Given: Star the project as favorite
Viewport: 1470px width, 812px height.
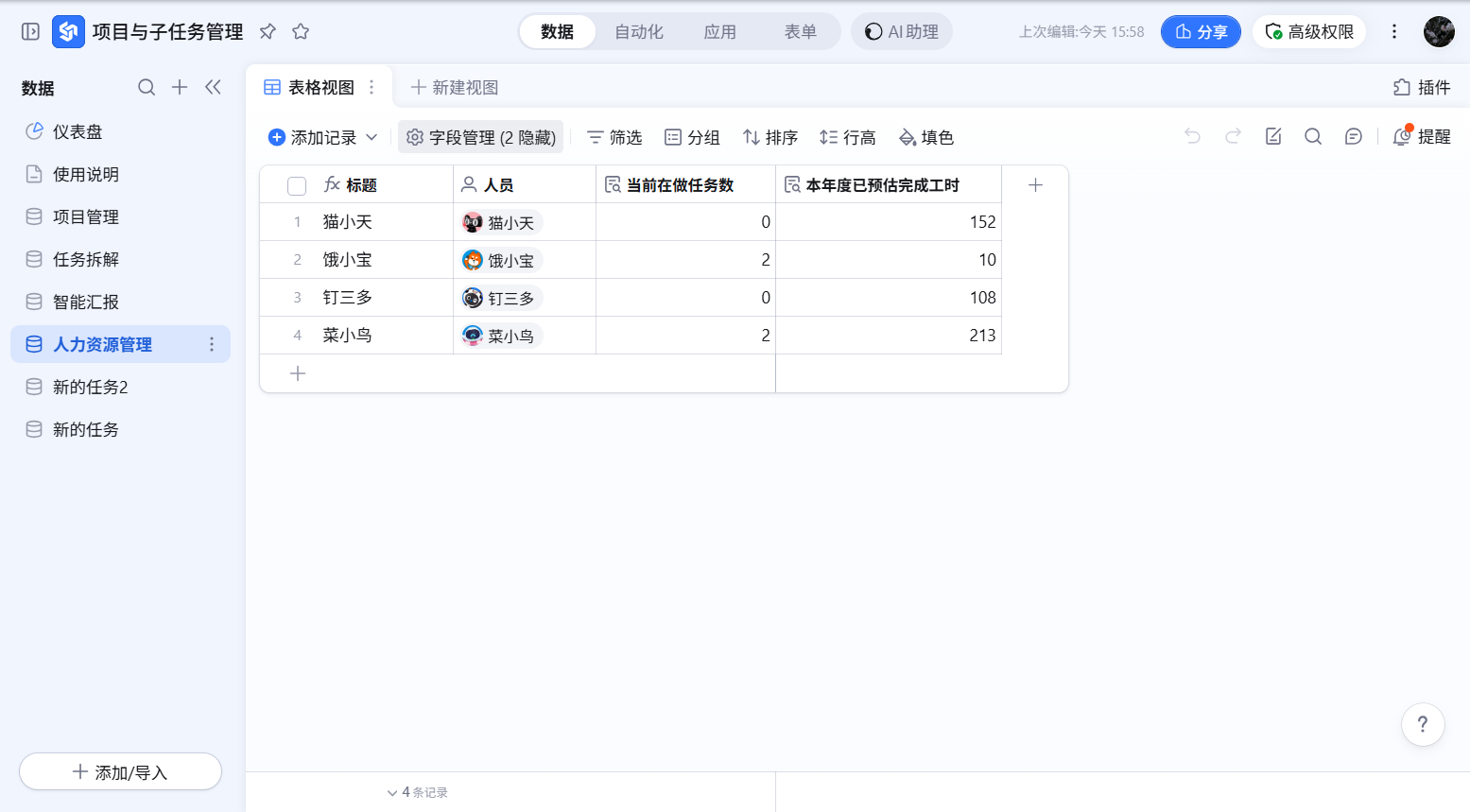Looking at the screenshot, I should click(301, 31).
